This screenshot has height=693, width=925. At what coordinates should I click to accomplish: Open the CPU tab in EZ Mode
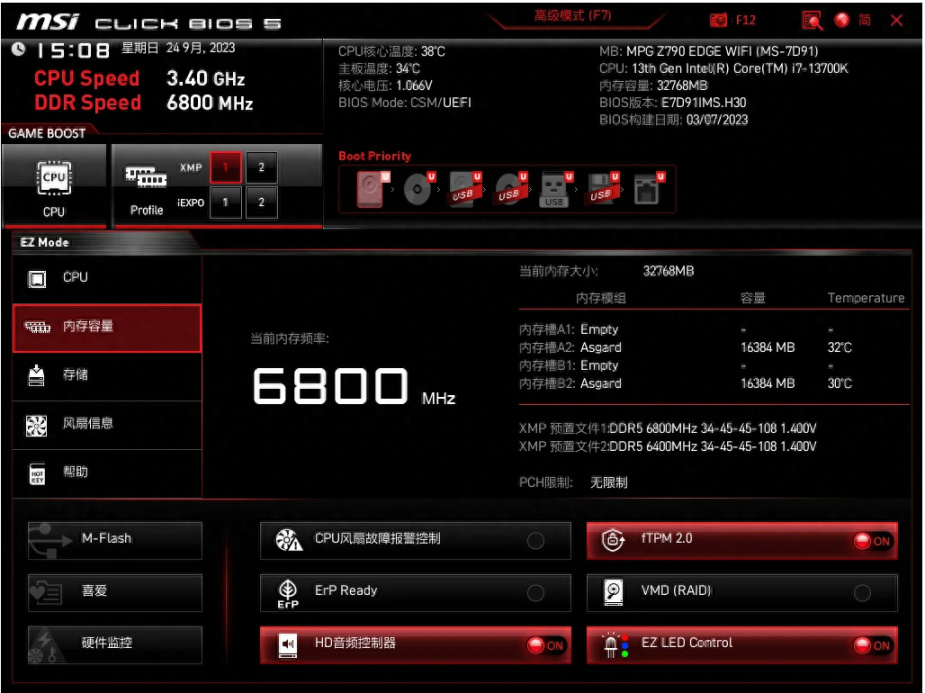(x=107, y=278)
